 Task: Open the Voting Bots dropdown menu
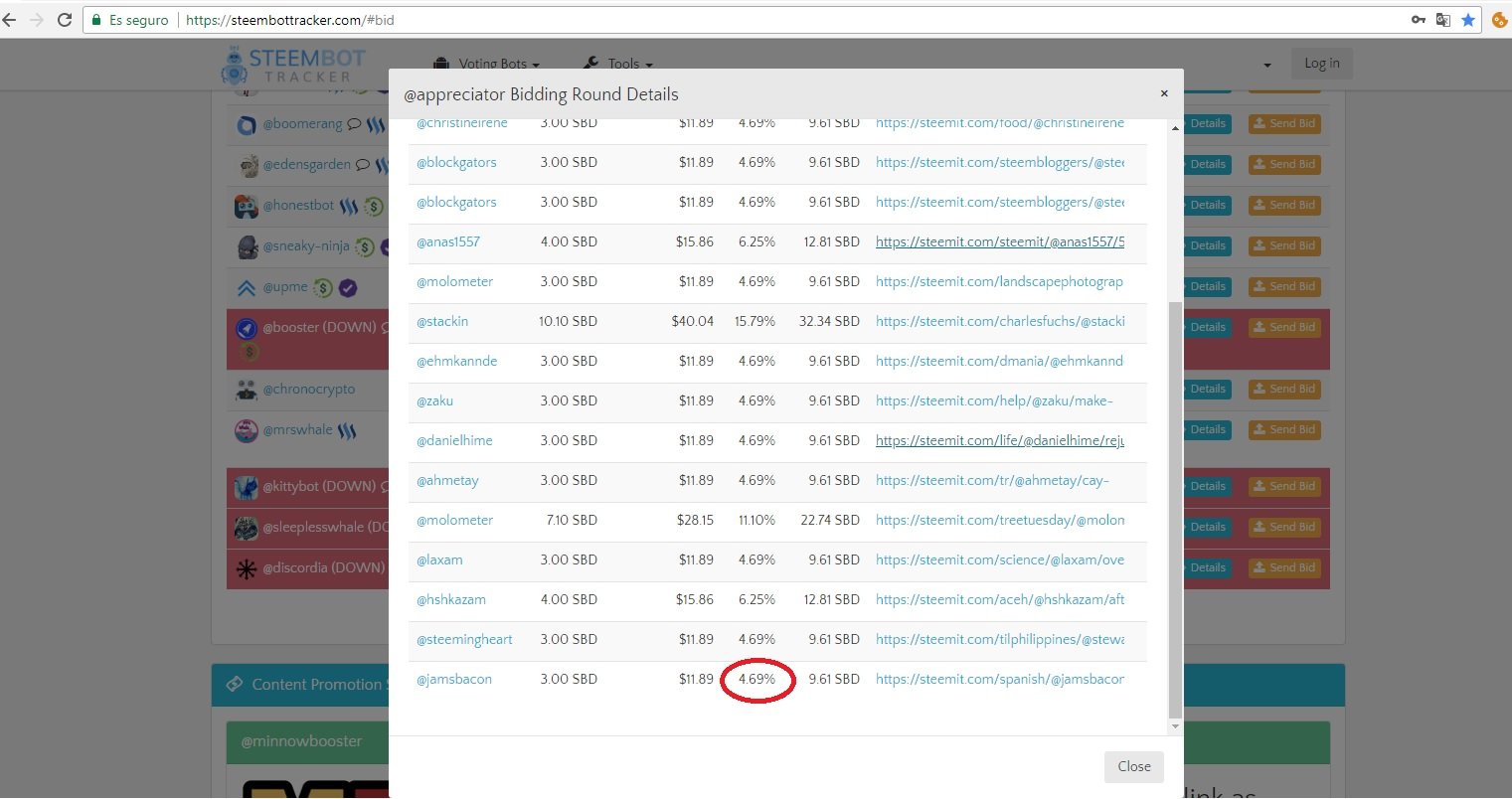coord(488,64)
